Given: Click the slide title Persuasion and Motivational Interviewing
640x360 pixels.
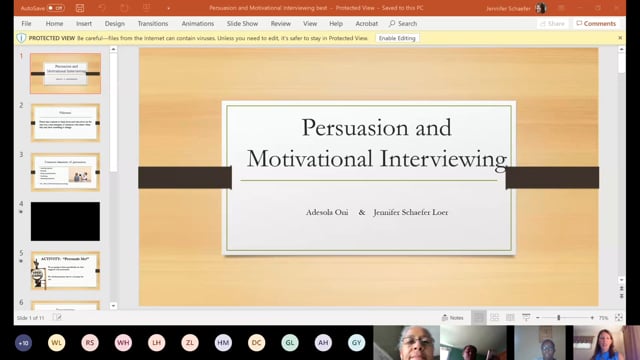Looking at the screenshot, I should coord(376,143).
